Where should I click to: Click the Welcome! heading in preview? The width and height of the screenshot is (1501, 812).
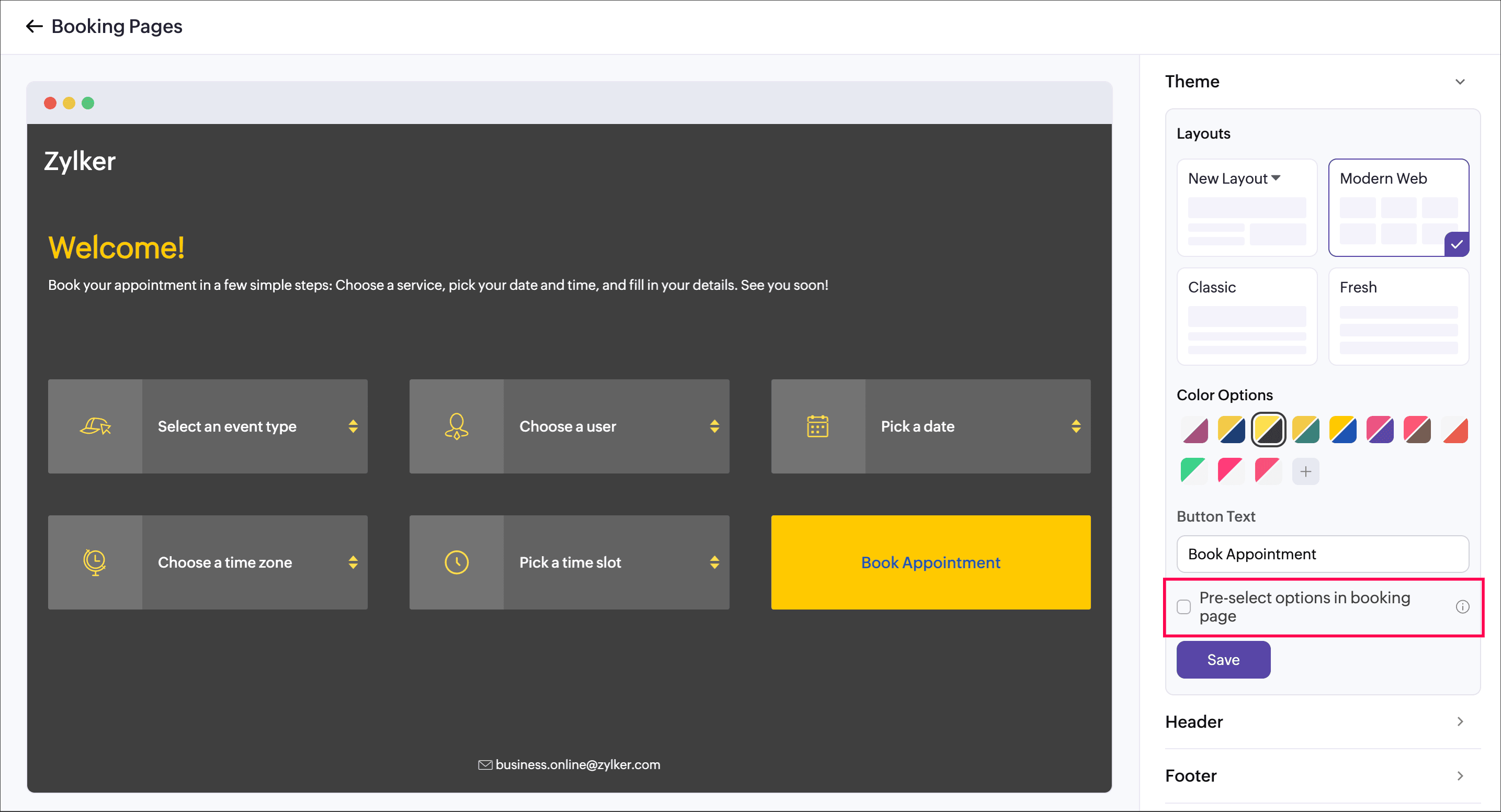pyautogui.click(x=117, y=247)
